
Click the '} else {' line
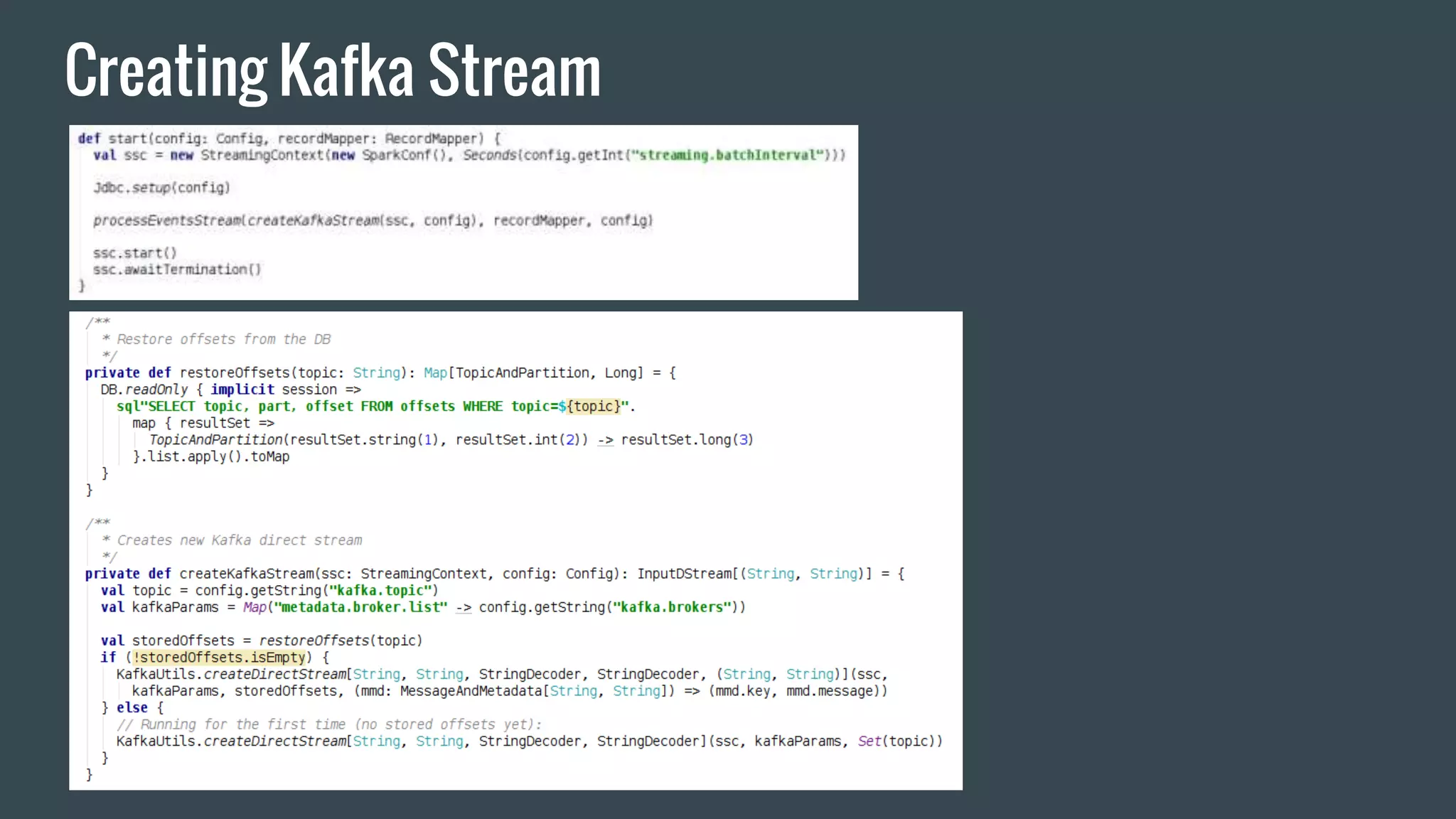pyautogui.click(x=132, y=707)
